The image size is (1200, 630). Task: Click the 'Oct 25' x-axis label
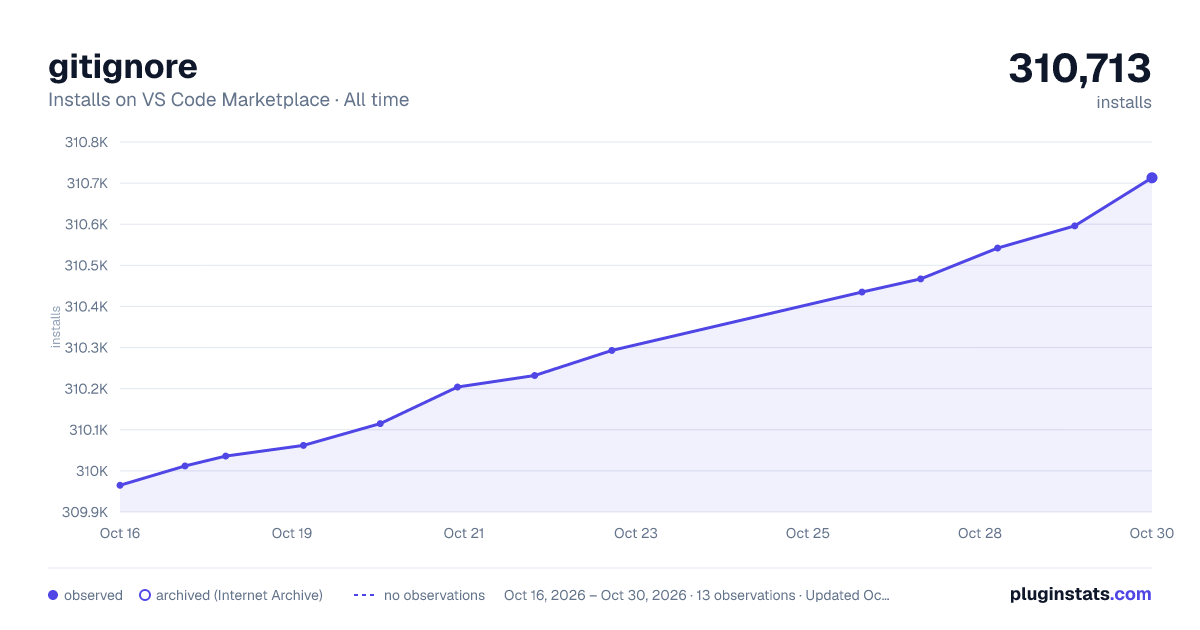[x=808, y=533]
